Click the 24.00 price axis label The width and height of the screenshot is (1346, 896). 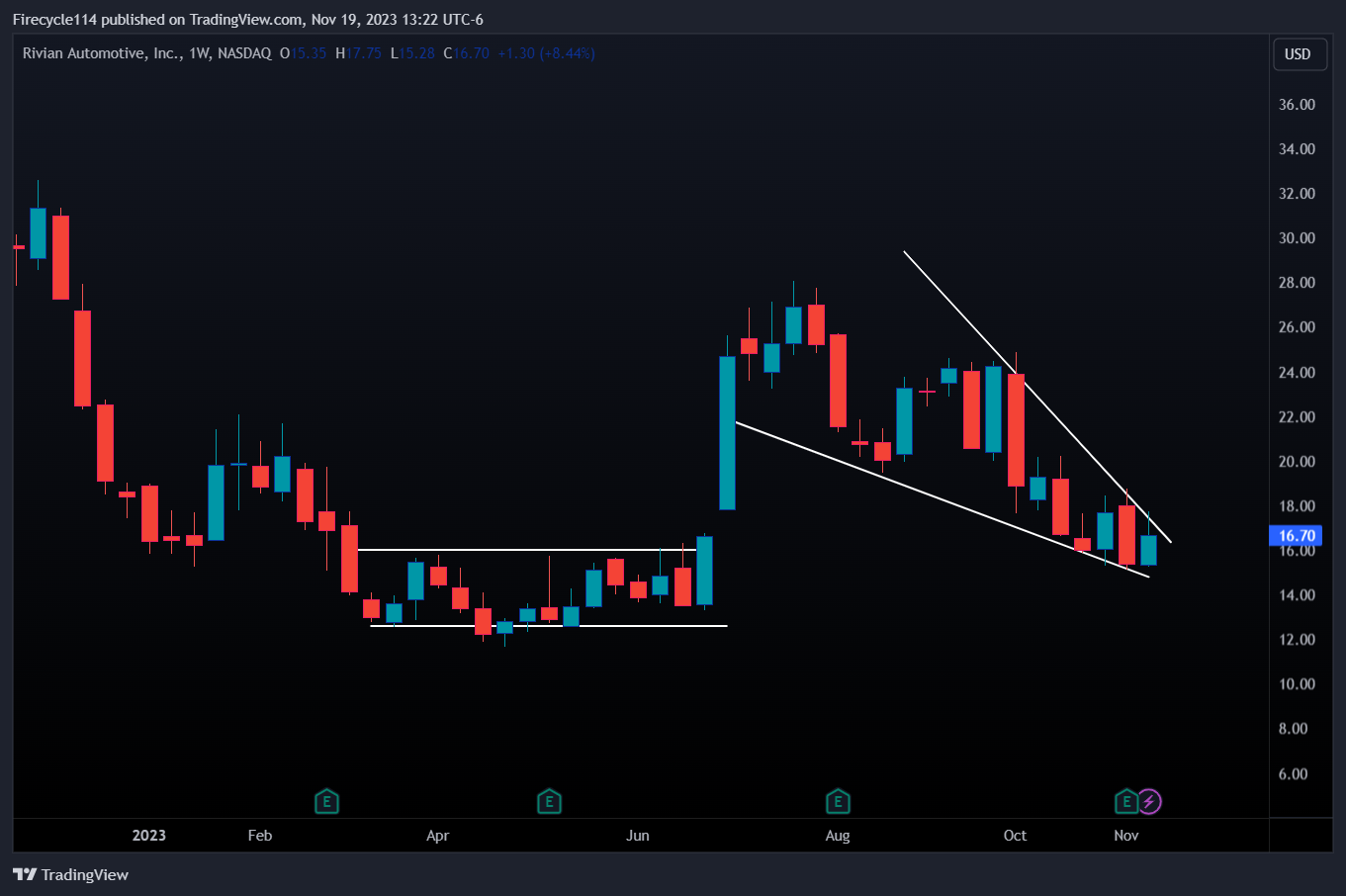(x=1297, y=373)
